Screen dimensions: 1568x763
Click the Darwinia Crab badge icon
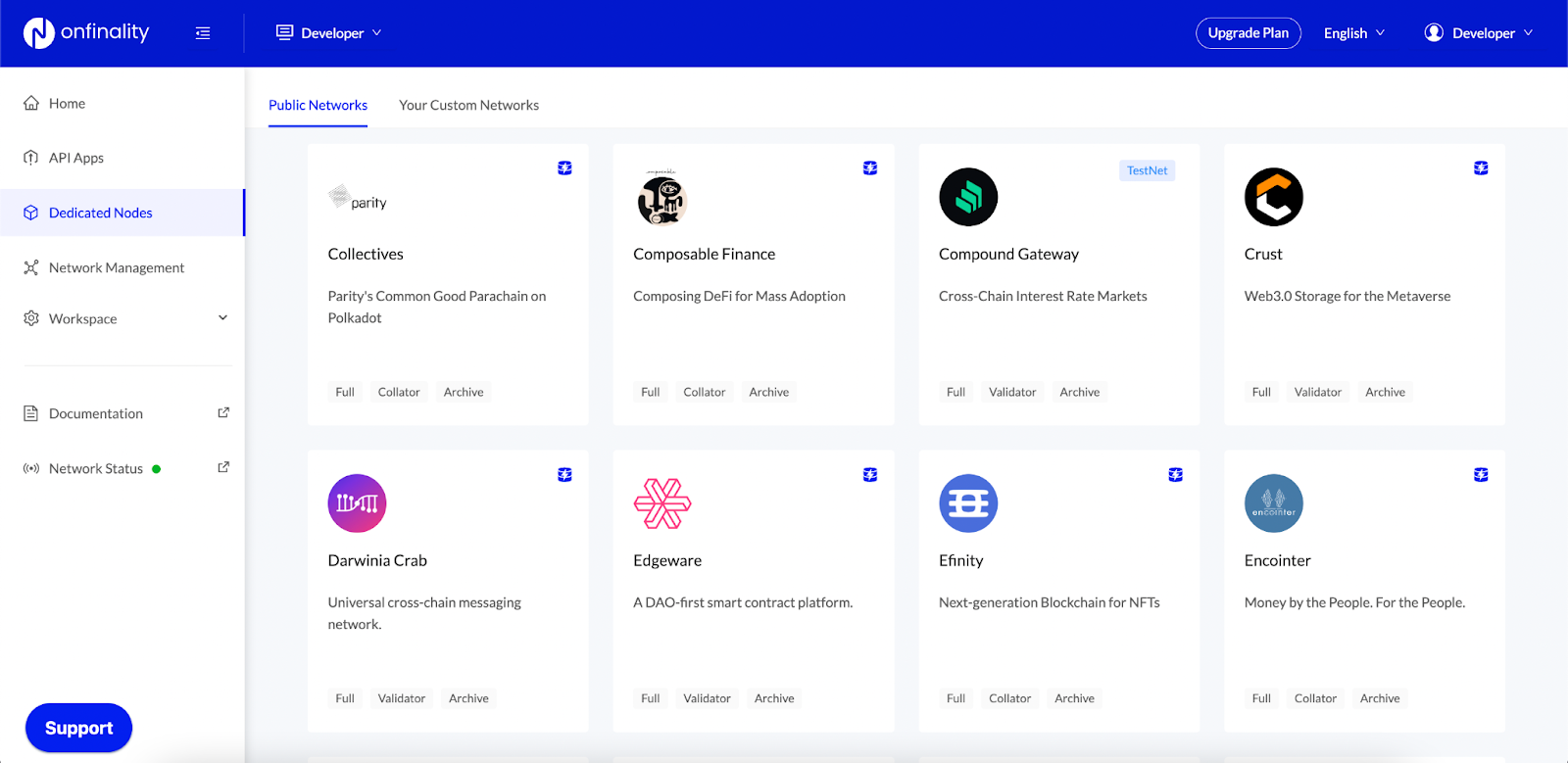[x=564, y=475]
